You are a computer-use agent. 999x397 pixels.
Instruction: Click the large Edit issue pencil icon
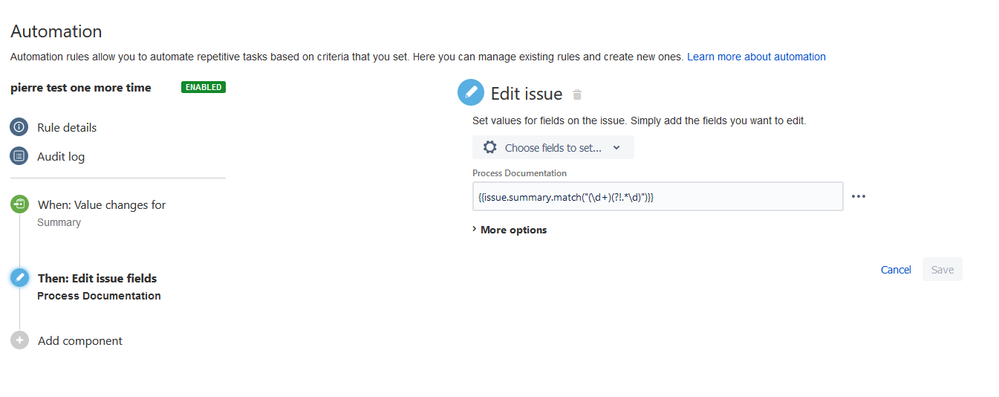[471, 93]
